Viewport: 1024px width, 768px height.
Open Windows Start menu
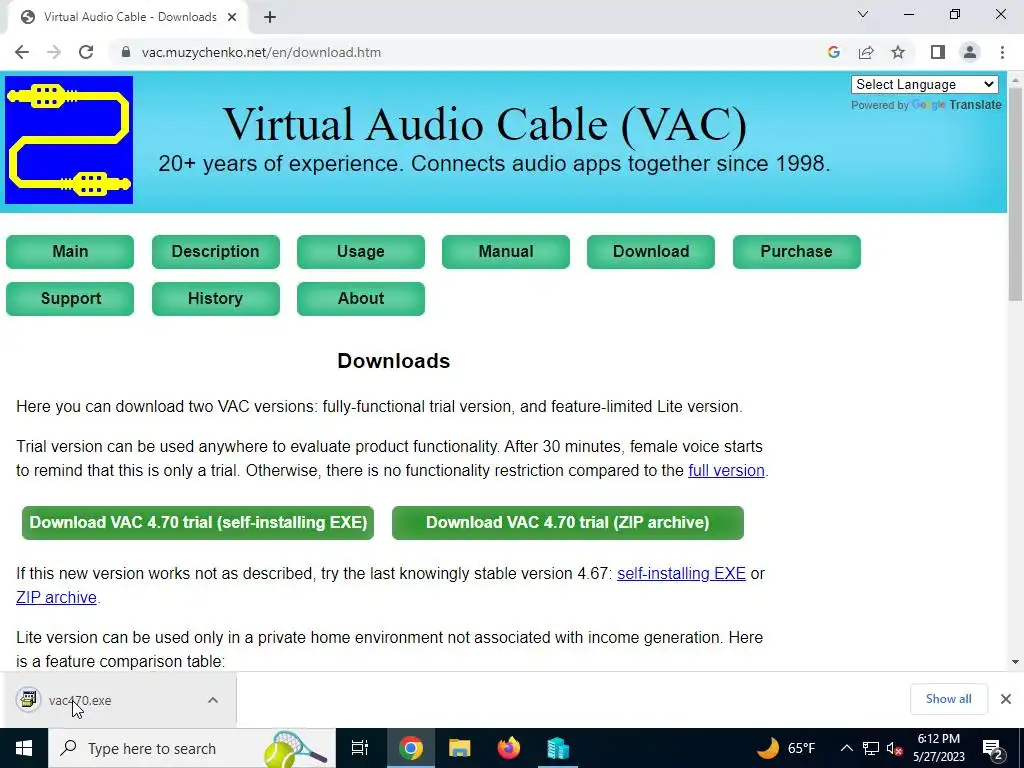[24, 748]
